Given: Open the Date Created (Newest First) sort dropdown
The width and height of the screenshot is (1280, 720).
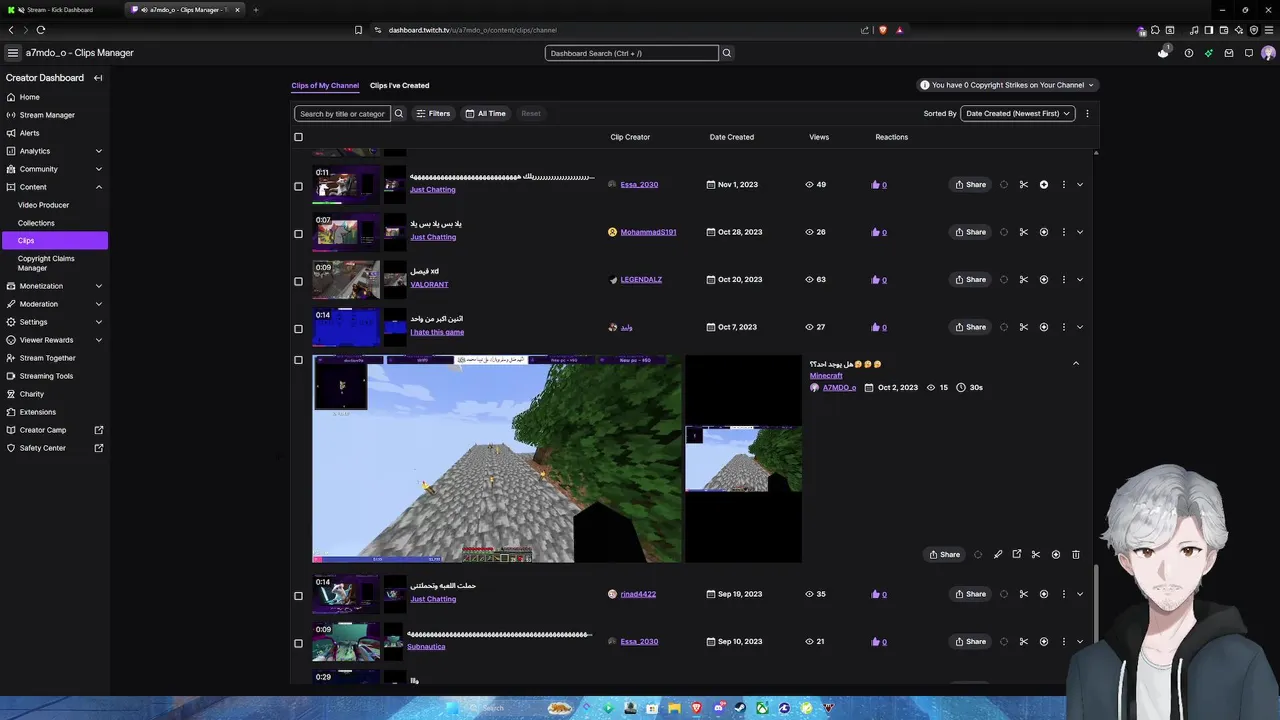Looking at the screenshot, I should click(x=1017, y=113).
